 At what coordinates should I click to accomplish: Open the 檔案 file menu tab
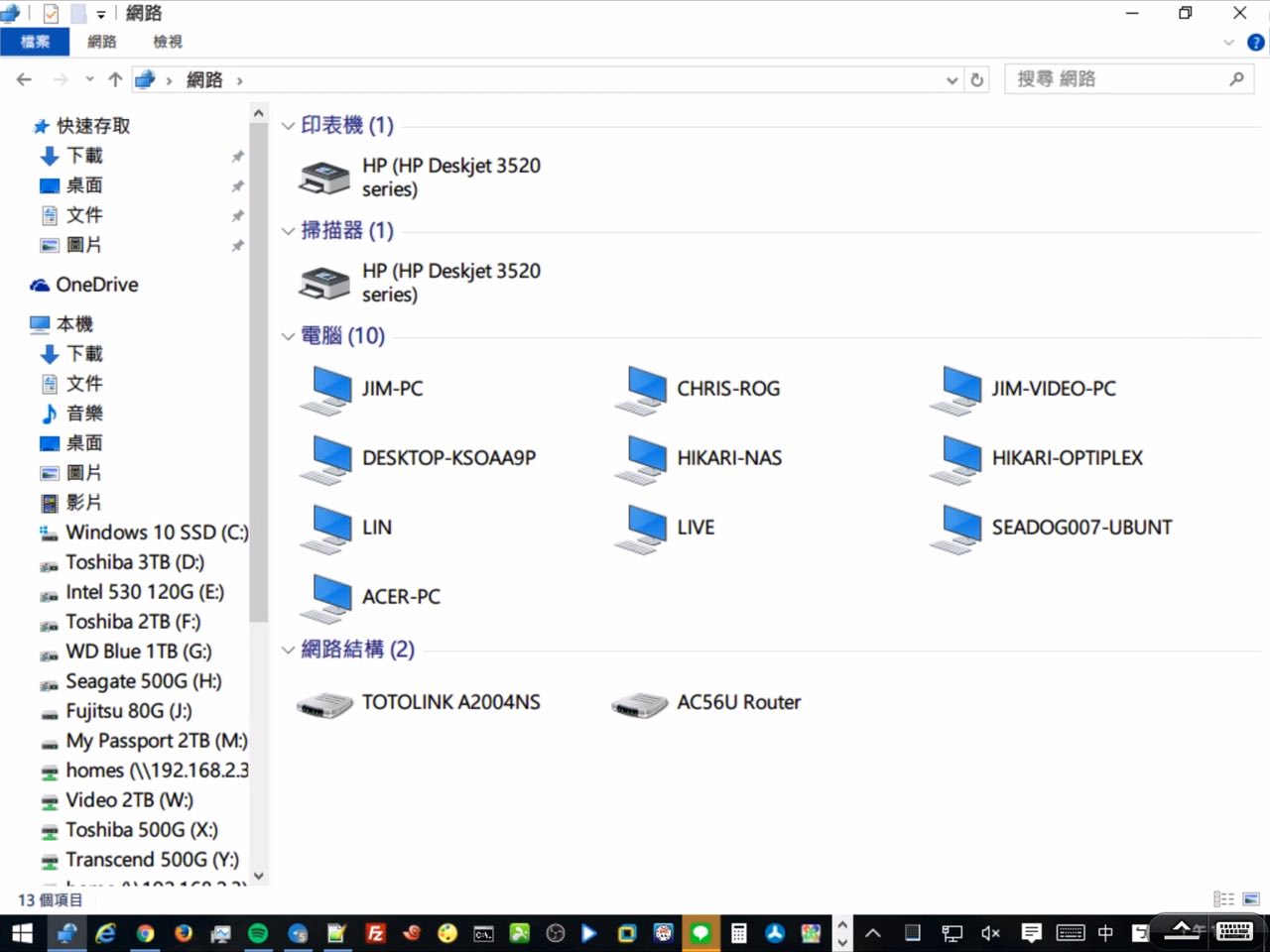[x=35, y=42]
